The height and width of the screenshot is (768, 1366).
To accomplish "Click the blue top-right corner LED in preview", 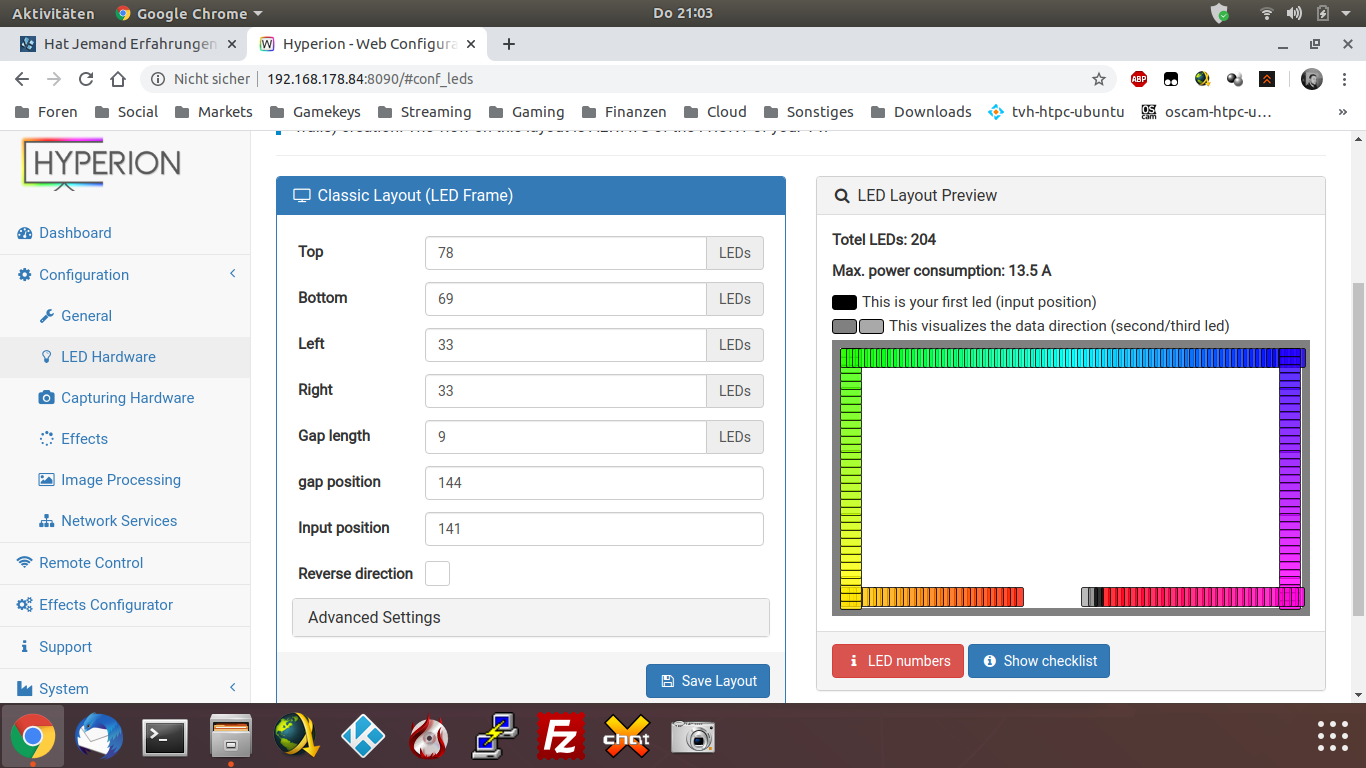I will pos(1292,358).
